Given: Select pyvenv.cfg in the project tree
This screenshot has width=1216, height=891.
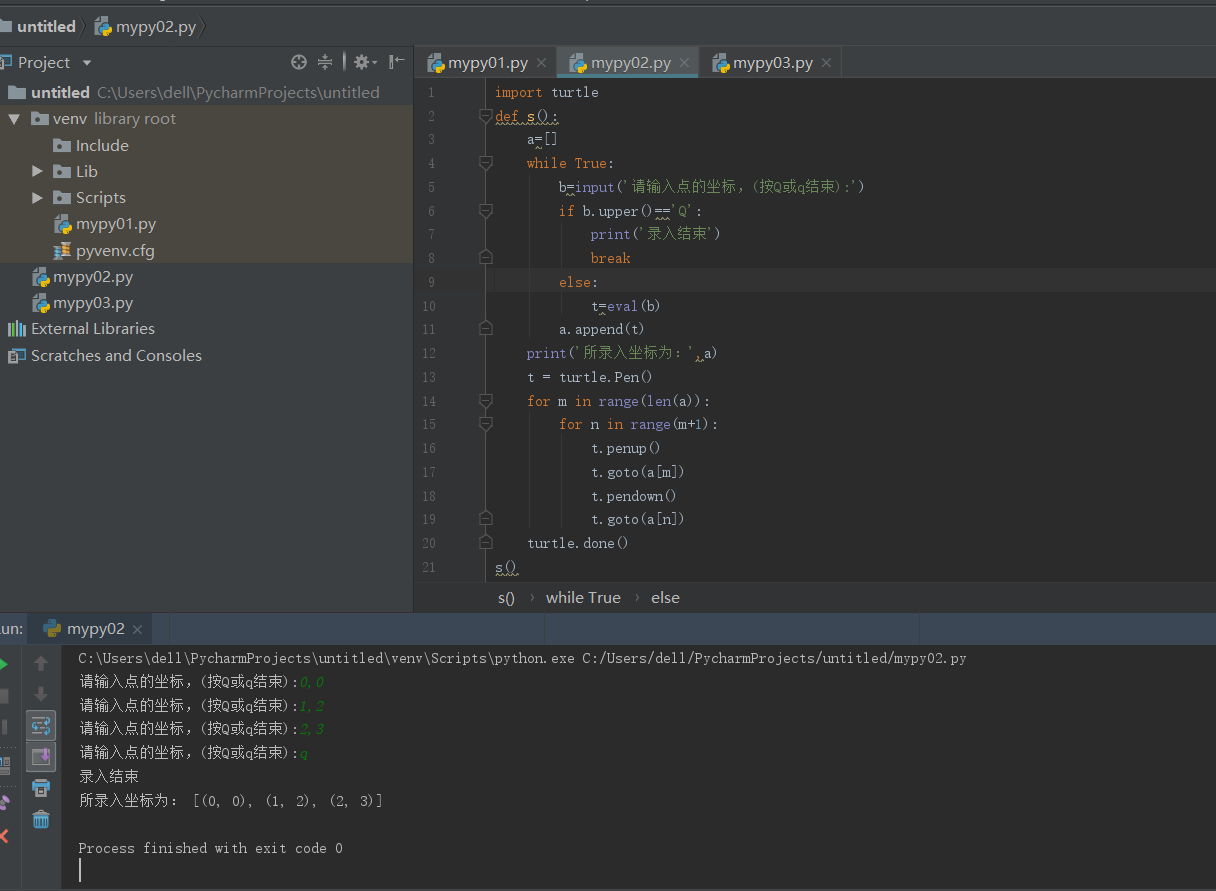Looking at the screenshot, I should coord(206,251).
